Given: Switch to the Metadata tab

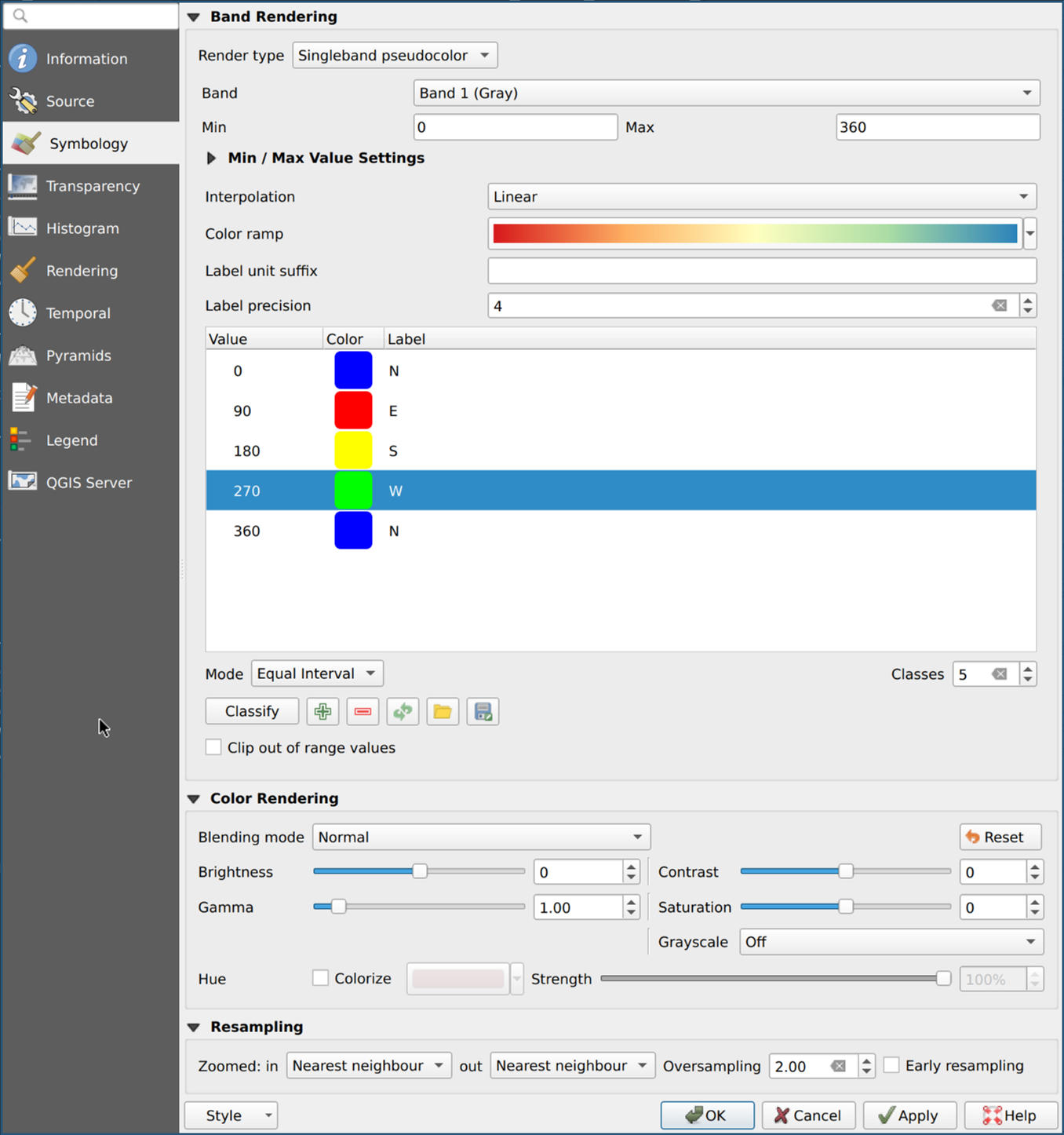Looking at the screenshot, I should click(x=79, y=398).
